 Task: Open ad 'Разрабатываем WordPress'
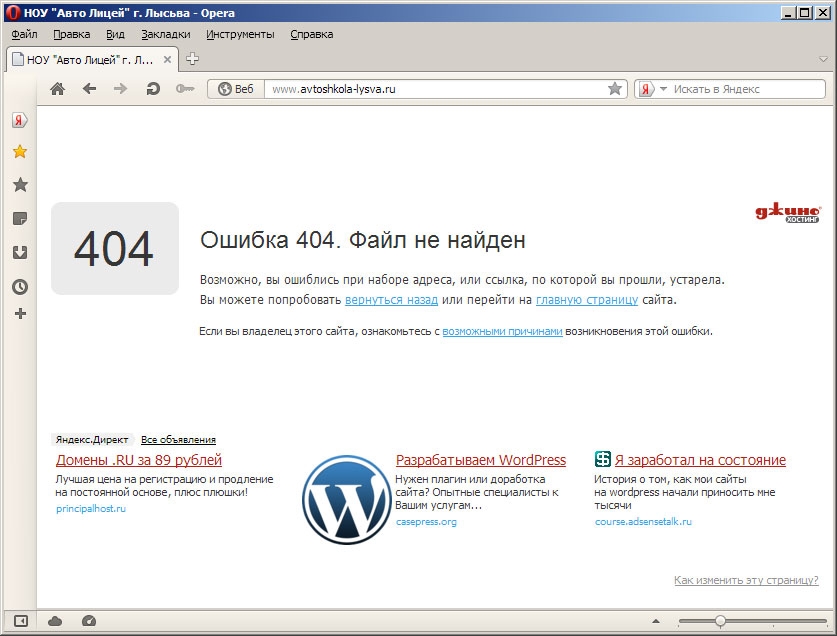click(481, 460)
